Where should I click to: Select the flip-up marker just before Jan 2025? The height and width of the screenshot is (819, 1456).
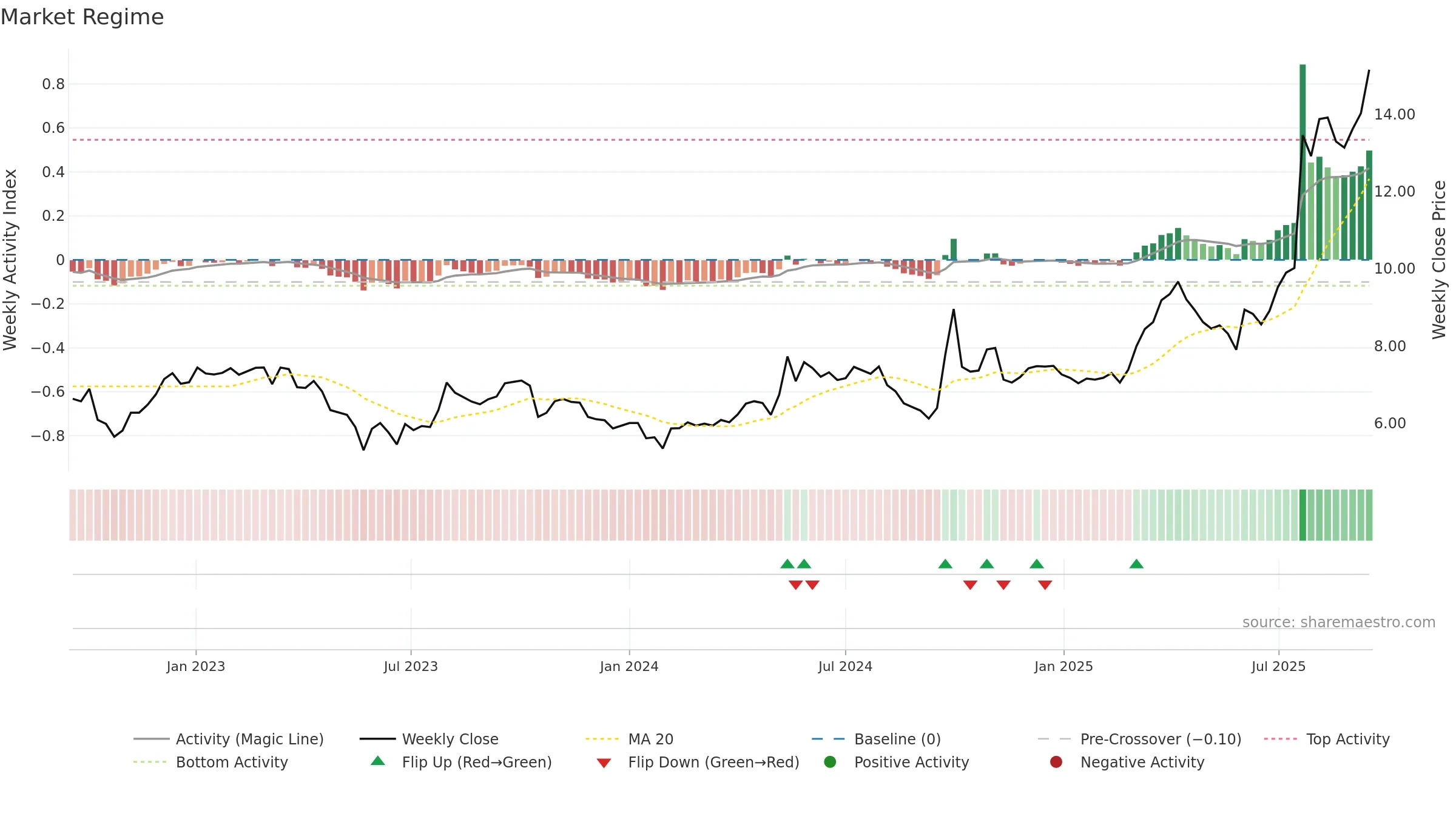click(x=1037, y=564)
